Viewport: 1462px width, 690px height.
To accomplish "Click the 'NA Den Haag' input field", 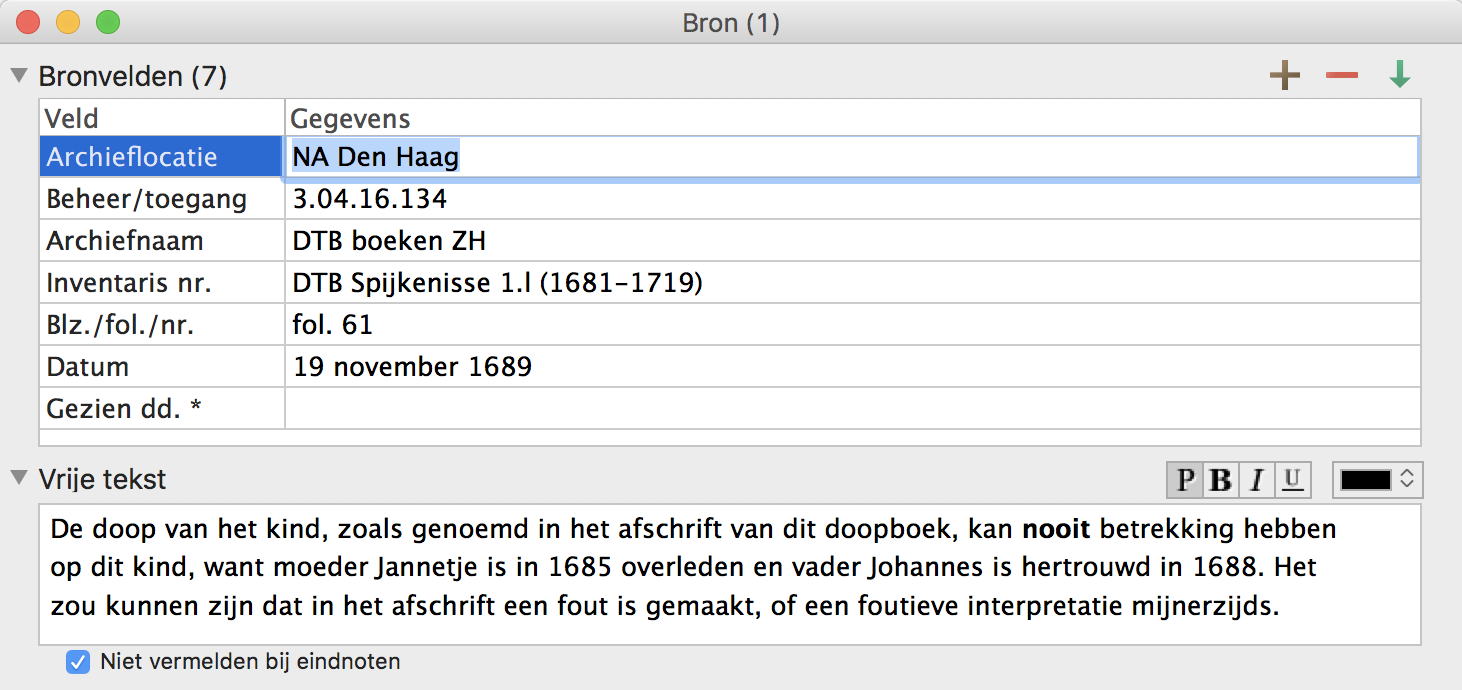I will pyautogui.click(x=852, y=157).
